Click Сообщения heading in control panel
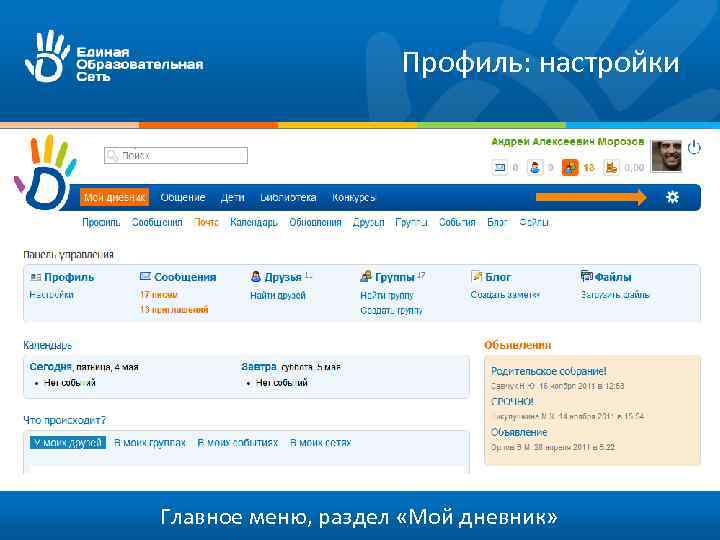Image resolution: width=720 pixels, height=540 pixels. [185, 277]
